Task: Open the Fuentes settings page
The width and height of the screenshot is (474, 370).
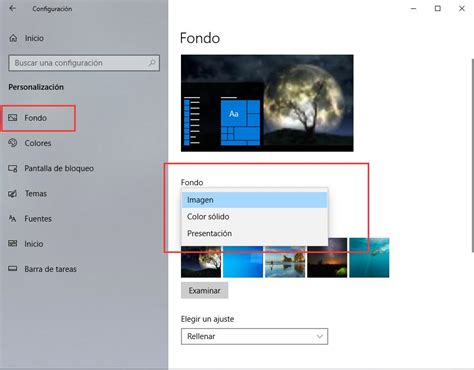Action: point(38,219)
